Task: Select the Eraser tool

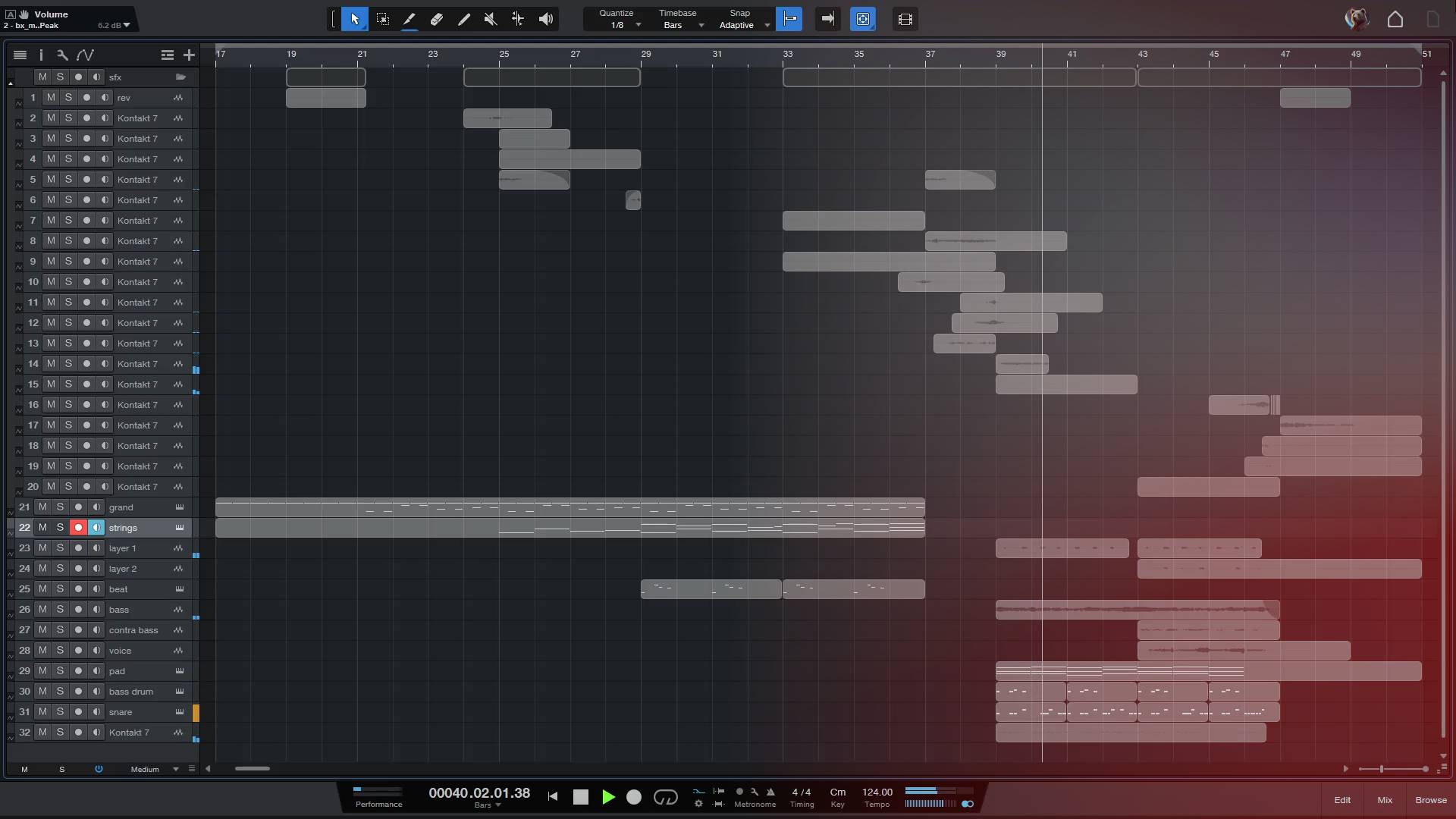Action: point(437,19)
